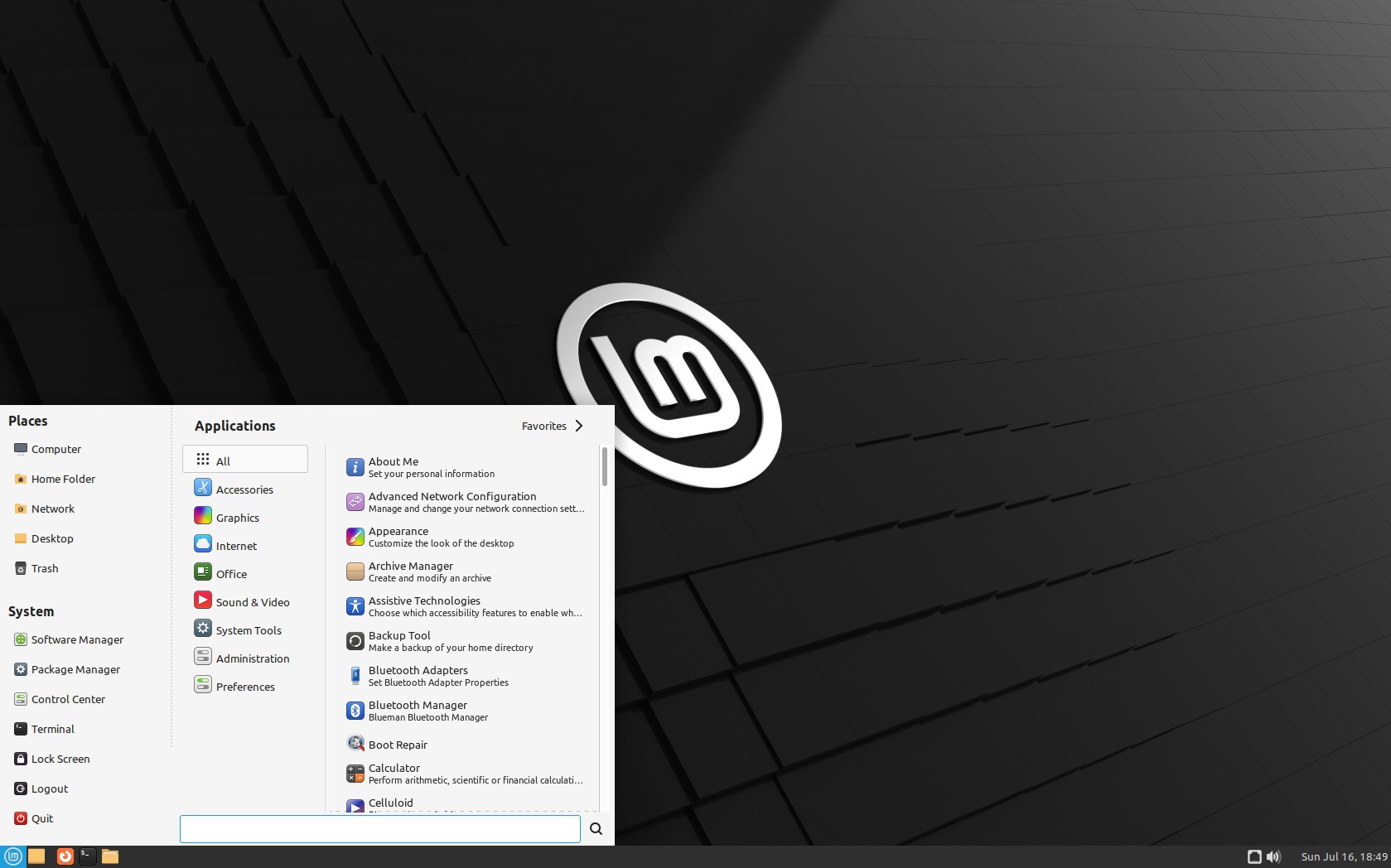Viewport: 1391px width, 868px height.
Task: Launch the Calculator app
Action: click(466, 774)
